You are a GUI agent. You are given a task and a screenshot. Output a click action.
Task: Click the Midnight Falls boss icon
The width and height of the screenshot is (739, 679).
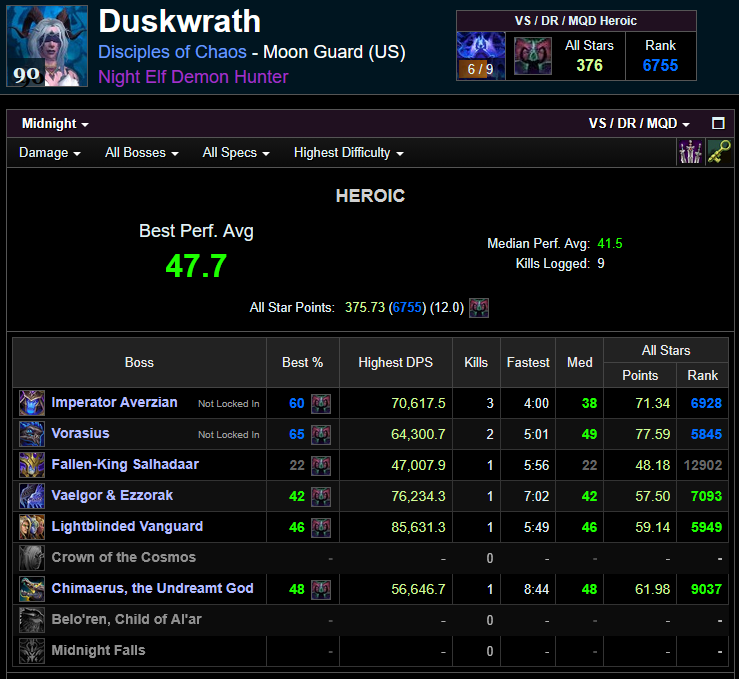coord(32,651)
